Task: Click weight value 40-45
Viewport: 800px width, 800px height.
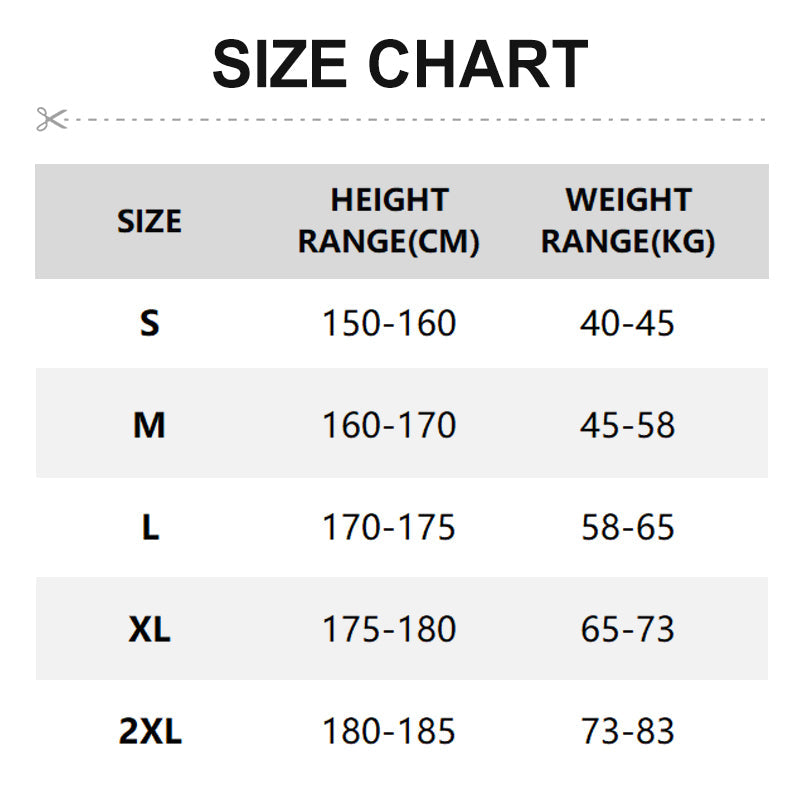Action: 627,323
